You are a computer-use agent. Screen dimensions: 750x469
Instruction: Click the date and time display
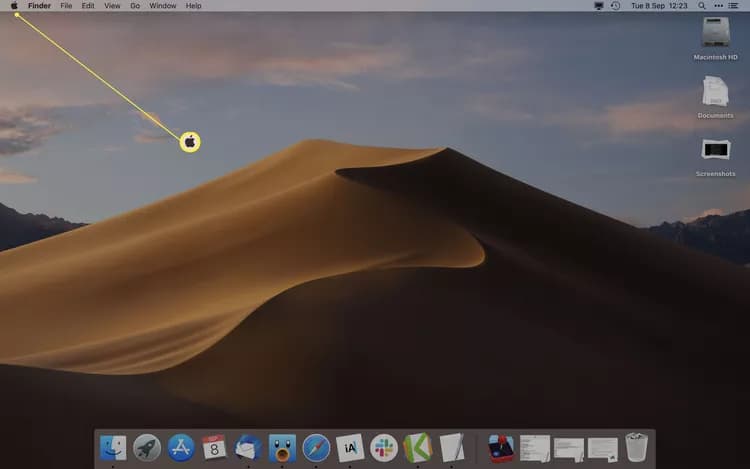[x=659, y=6]
